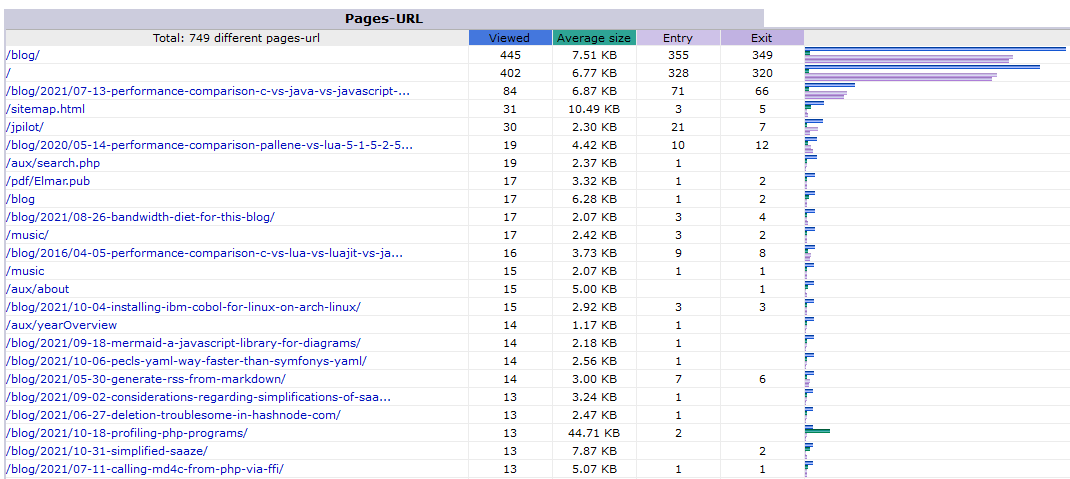Click the calling-md4c-from-php-via-ffi link
The width and height of the screenshot is (1070, 479).
point(145,469)
